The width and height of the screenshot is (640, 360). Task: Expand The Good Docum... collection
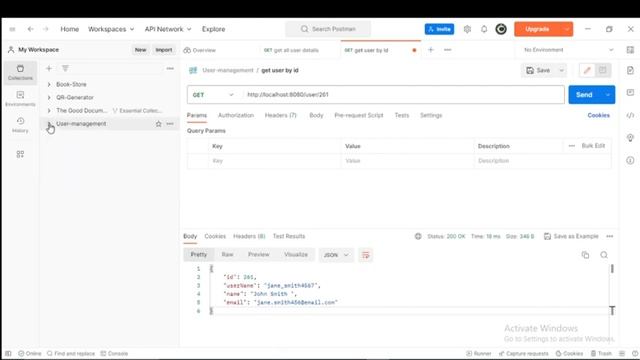point(49,111)
